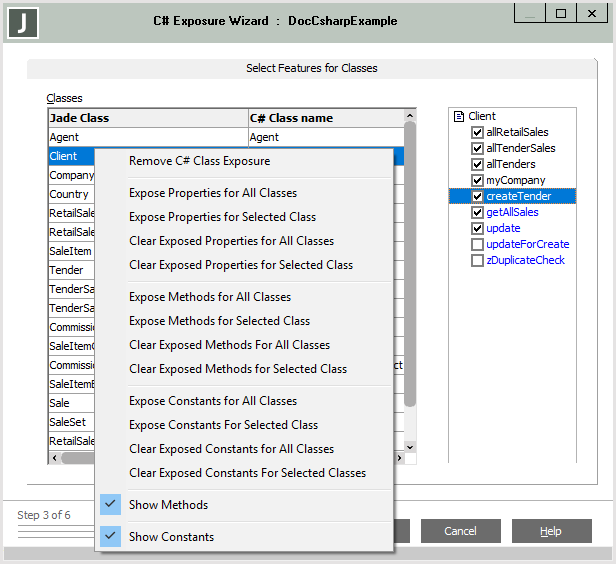Select Expose Methods for Selected Class
The height and width of the screenshot is (564, 616).
tap(244, 321)
